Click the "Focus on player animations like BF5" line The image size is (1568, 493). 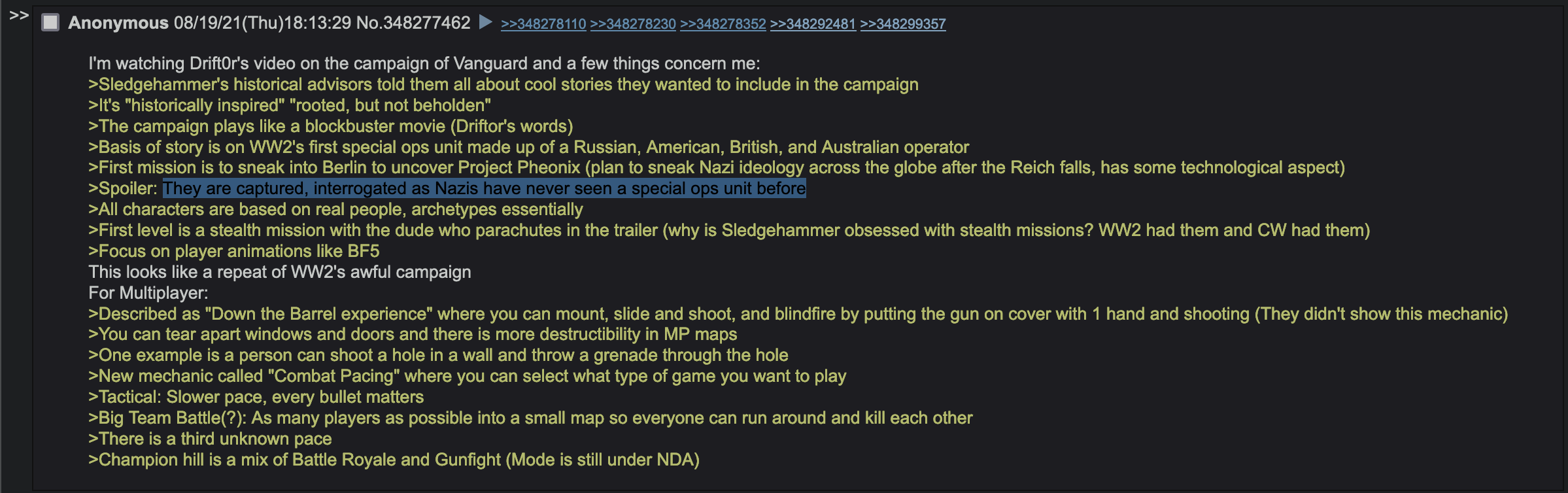coord(234,251)
